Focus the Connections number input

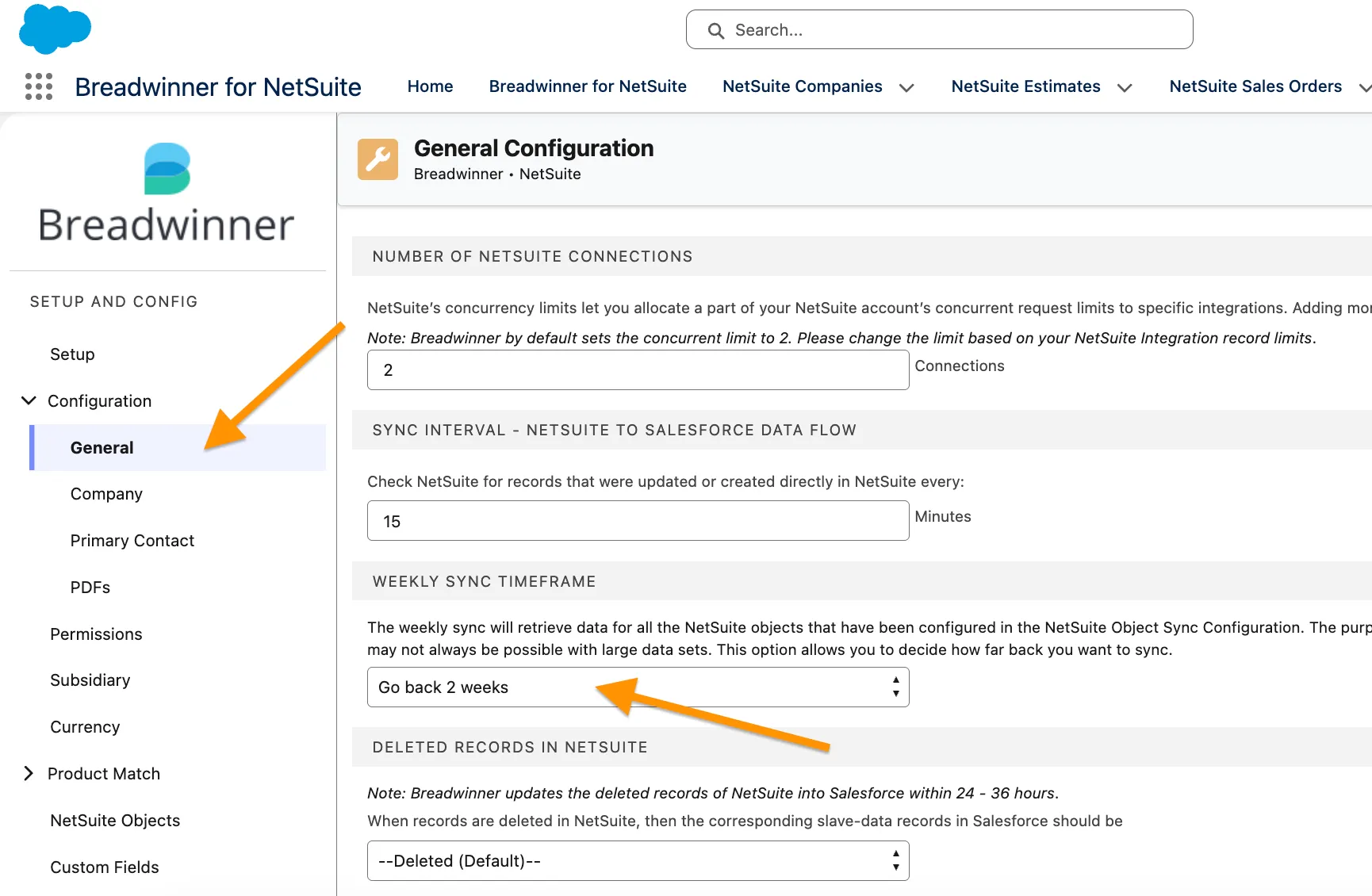coord(638,370)
